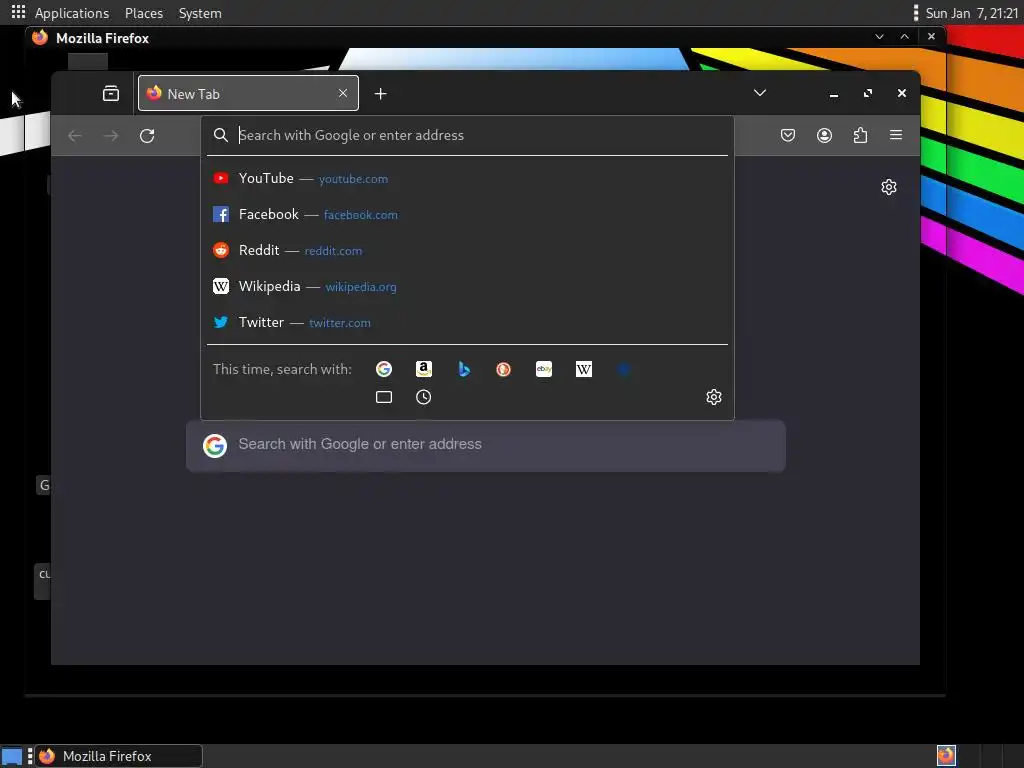Click the Google logo in page search box

point(215,445)
